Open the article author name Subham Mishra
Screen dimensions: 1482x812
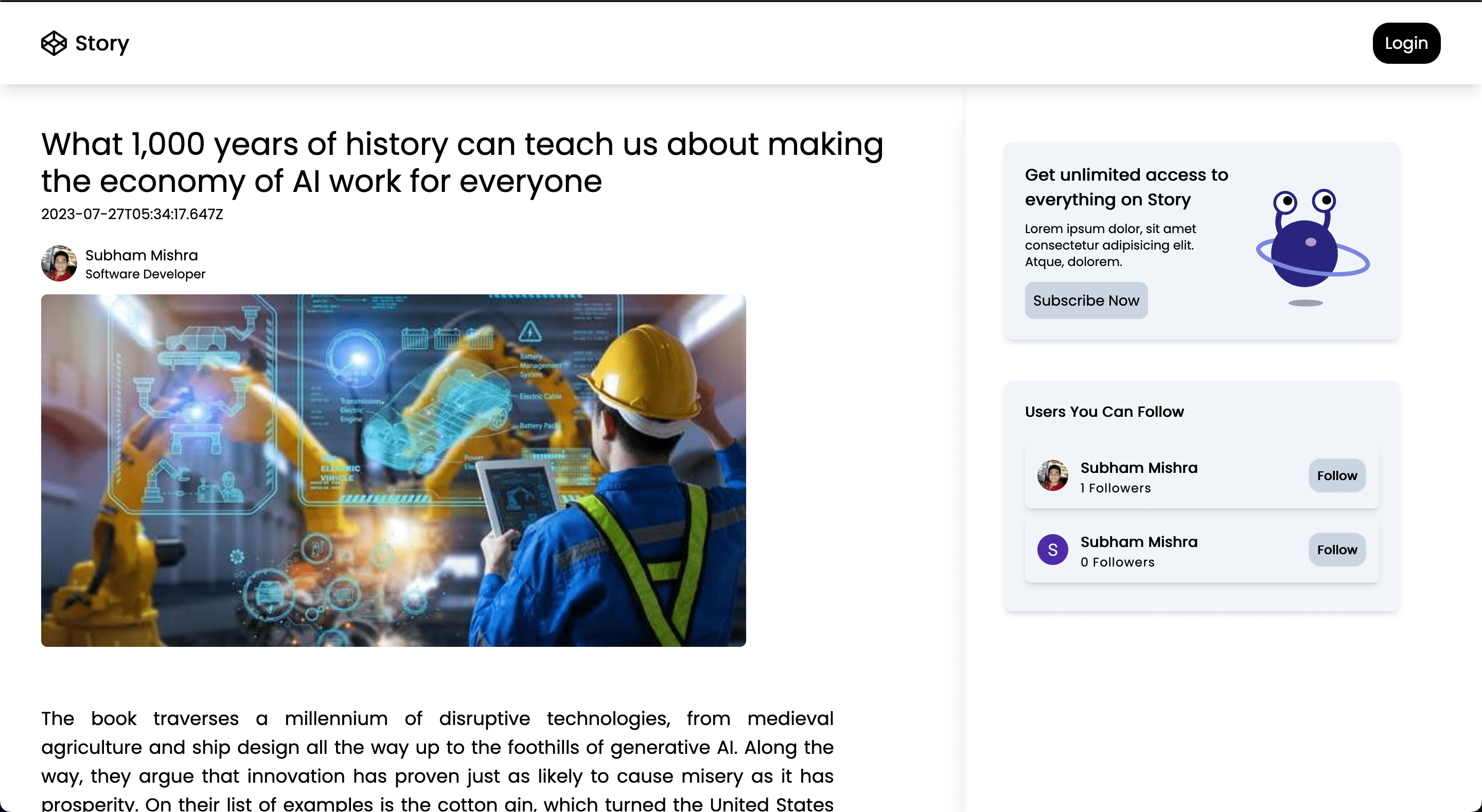(x=142, y=255)
